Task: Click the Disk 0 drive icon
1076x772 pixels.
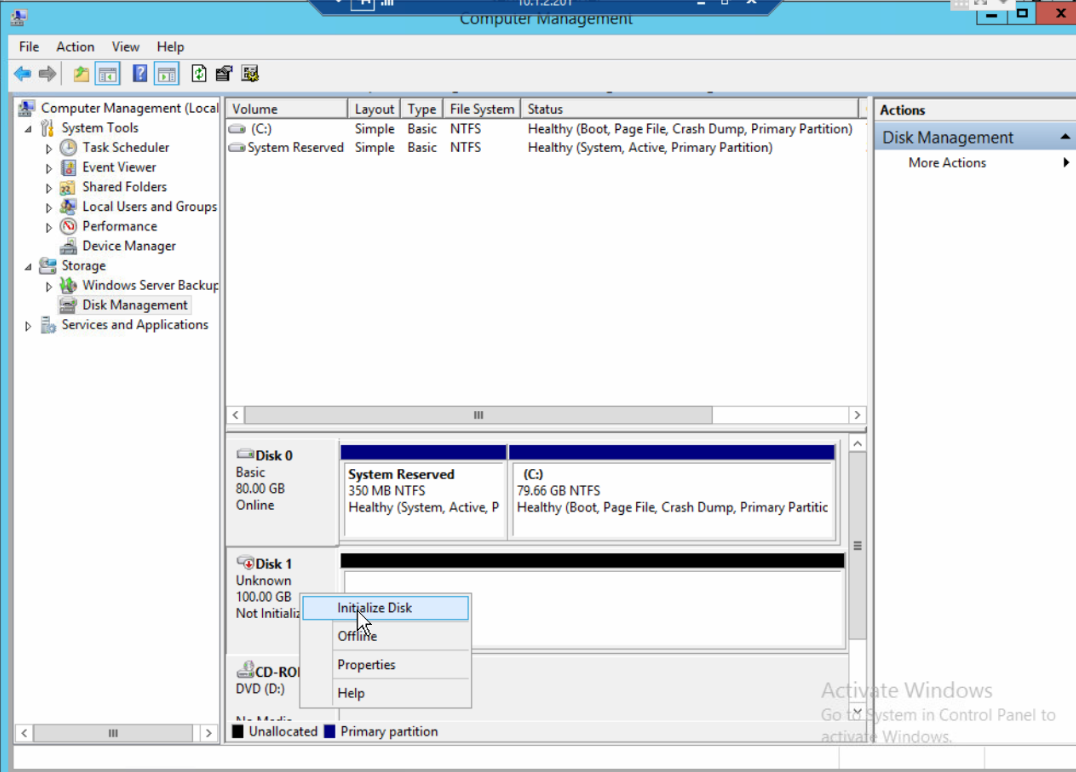Action: click(245, 454)
